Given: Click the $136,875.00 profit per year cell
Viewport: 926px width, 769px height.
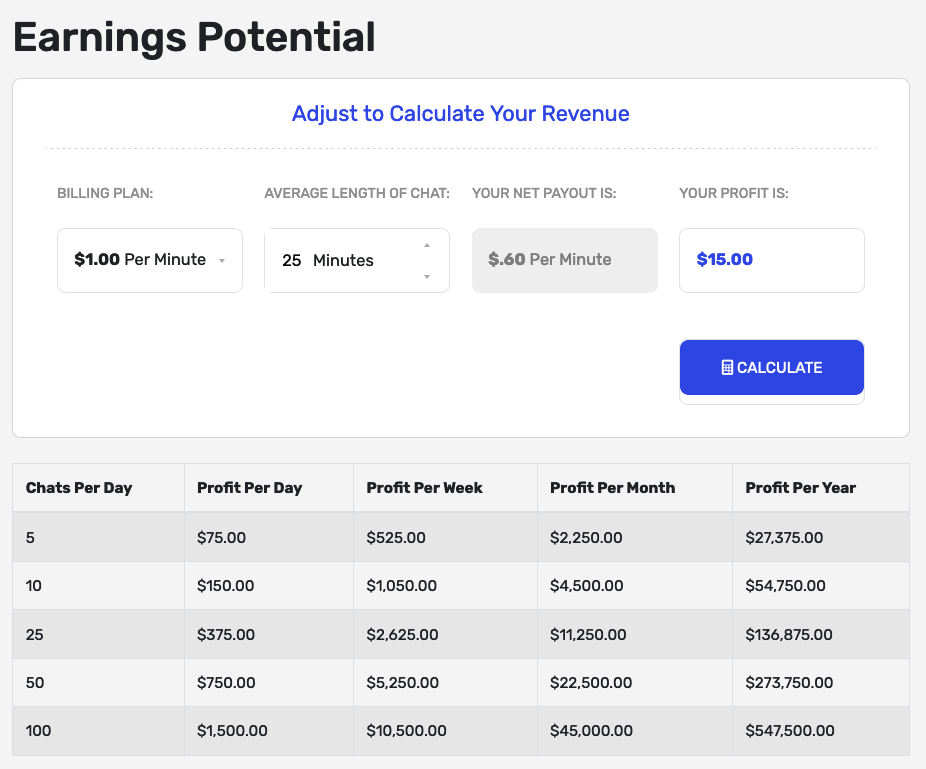Looking at the screenshot, I should coord(821,634).
